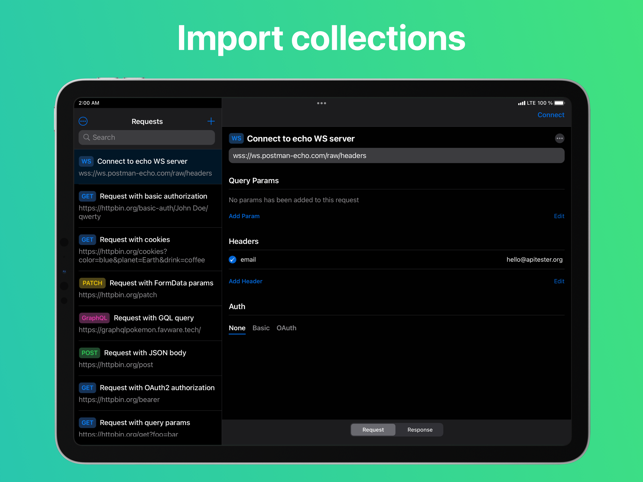Image resolution: width=643 pixels, height=482 pixels.
Task: Switch to the Response segment
Action: 420,429
